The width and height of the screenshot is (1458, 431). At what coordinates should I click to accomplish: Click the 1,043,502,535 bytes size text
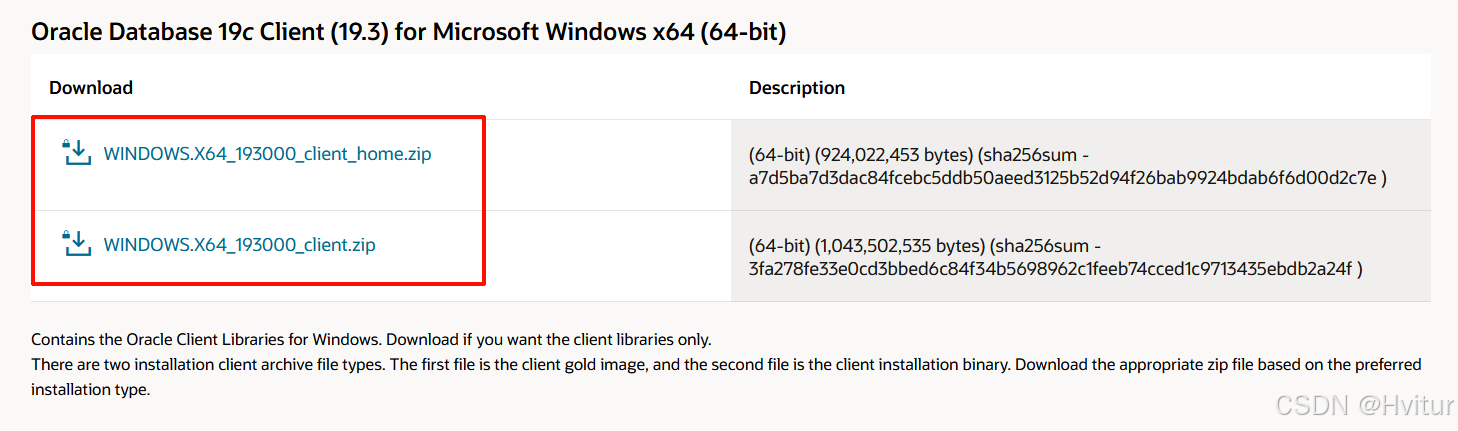(900, 246)
